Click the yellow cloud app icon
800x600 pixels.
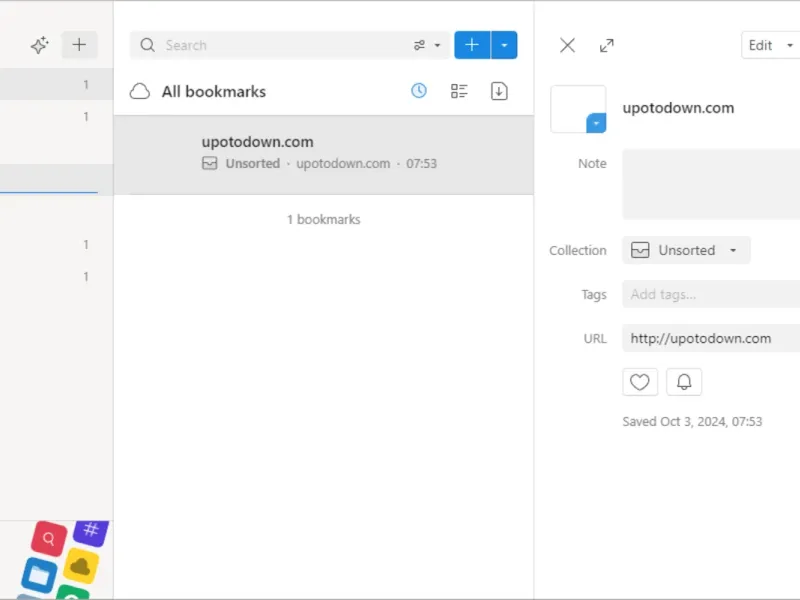pos(81,566)
